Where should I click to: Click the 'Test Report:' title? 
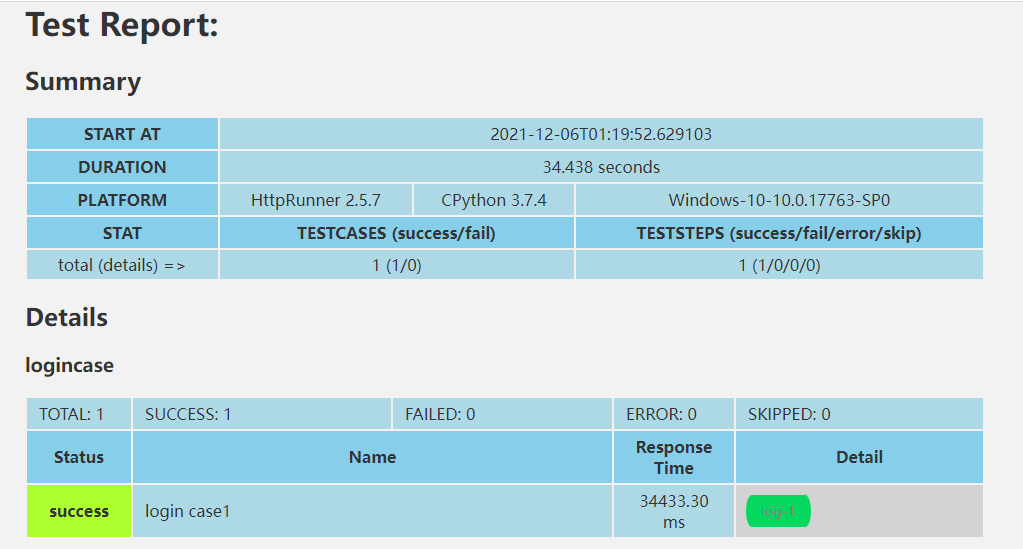(x=122, y=25)
